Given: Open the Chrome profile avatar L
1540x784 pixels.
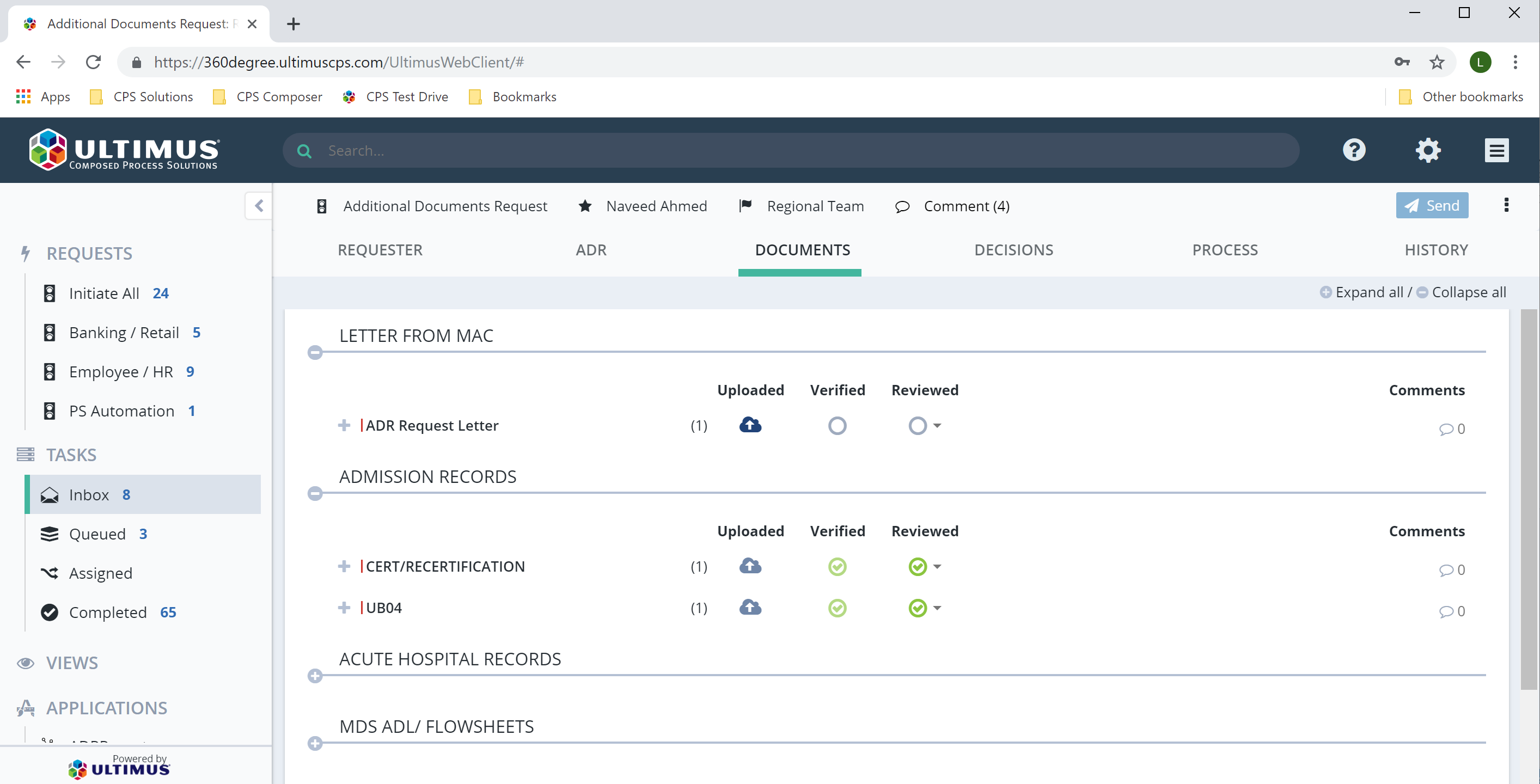Looking at the screenshot, I should (1480, 62).
